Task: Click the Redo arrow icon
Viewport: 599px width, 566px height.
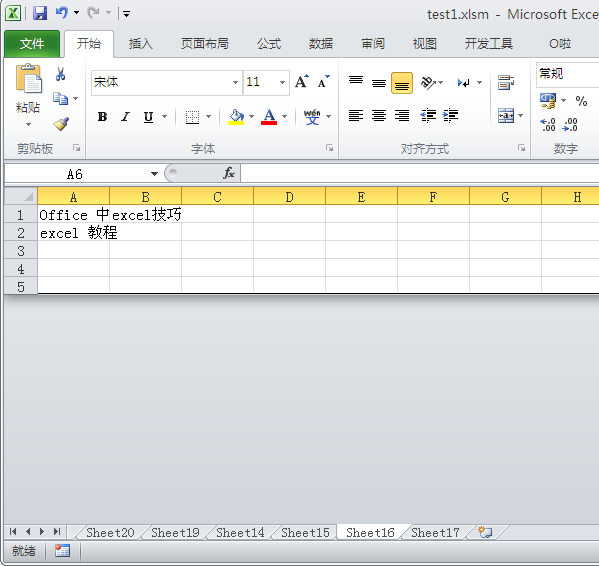Action: pos(93,13)
